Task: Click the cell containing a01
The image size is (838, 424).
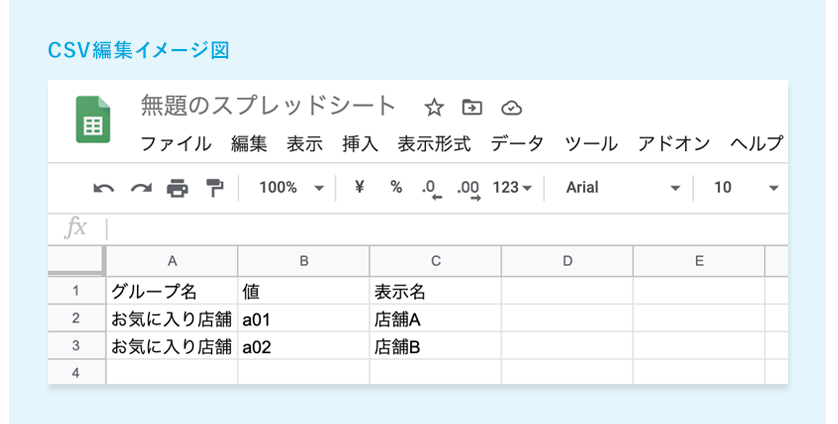Action: (304, 319)
